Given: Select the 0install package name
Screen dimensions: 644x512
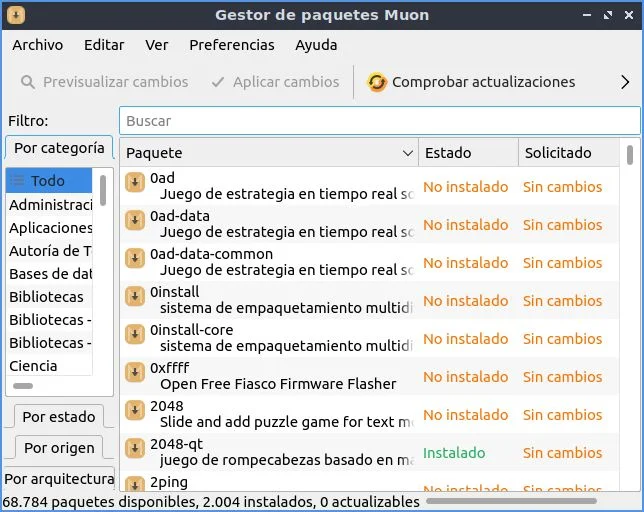Looking at the screenshot, I should pyautogui.click(x=175, y=292).
